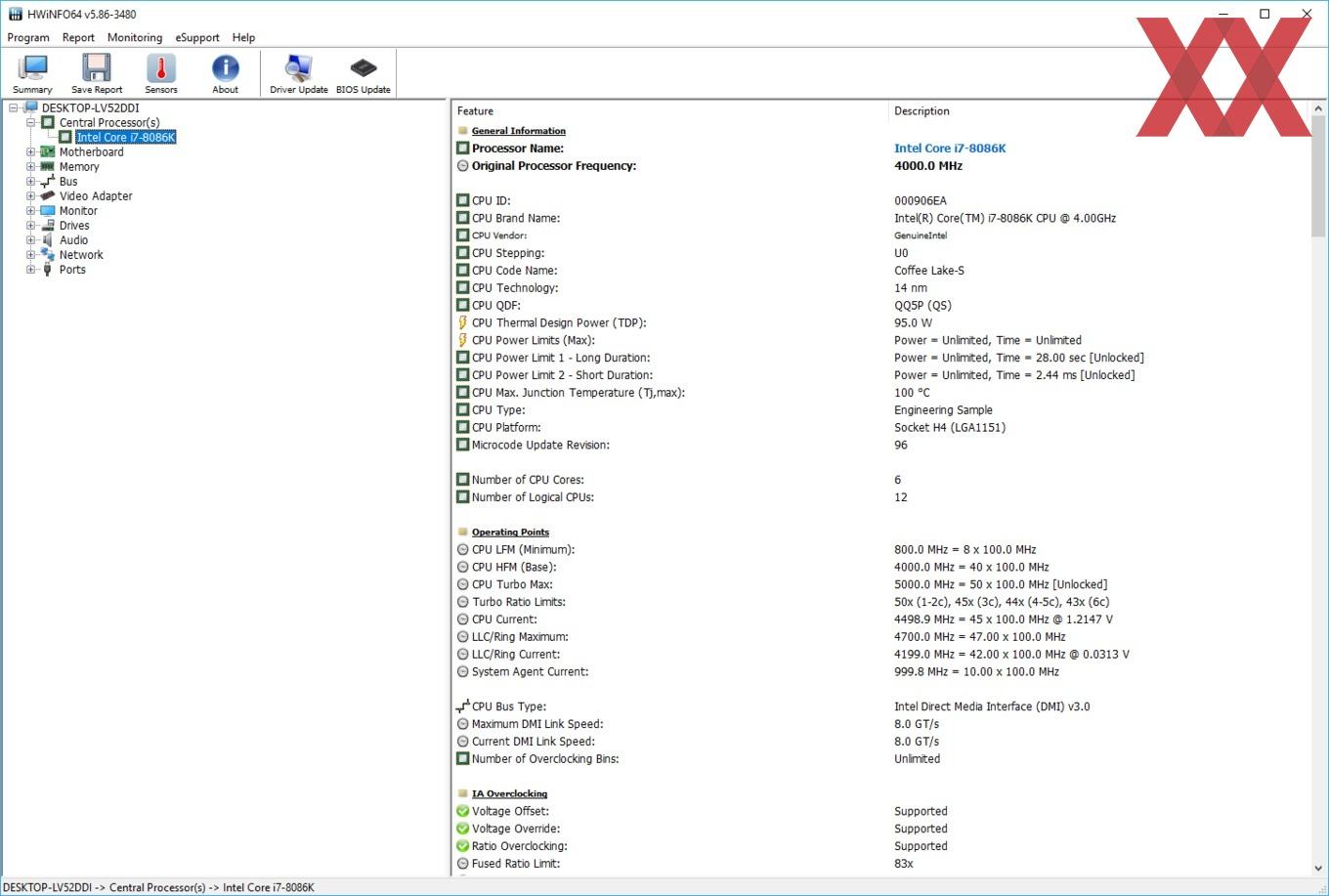Click the scrollbar down arrow in details pane
The height and width of the screenshot is (896, 1329).
point(1319,868)
